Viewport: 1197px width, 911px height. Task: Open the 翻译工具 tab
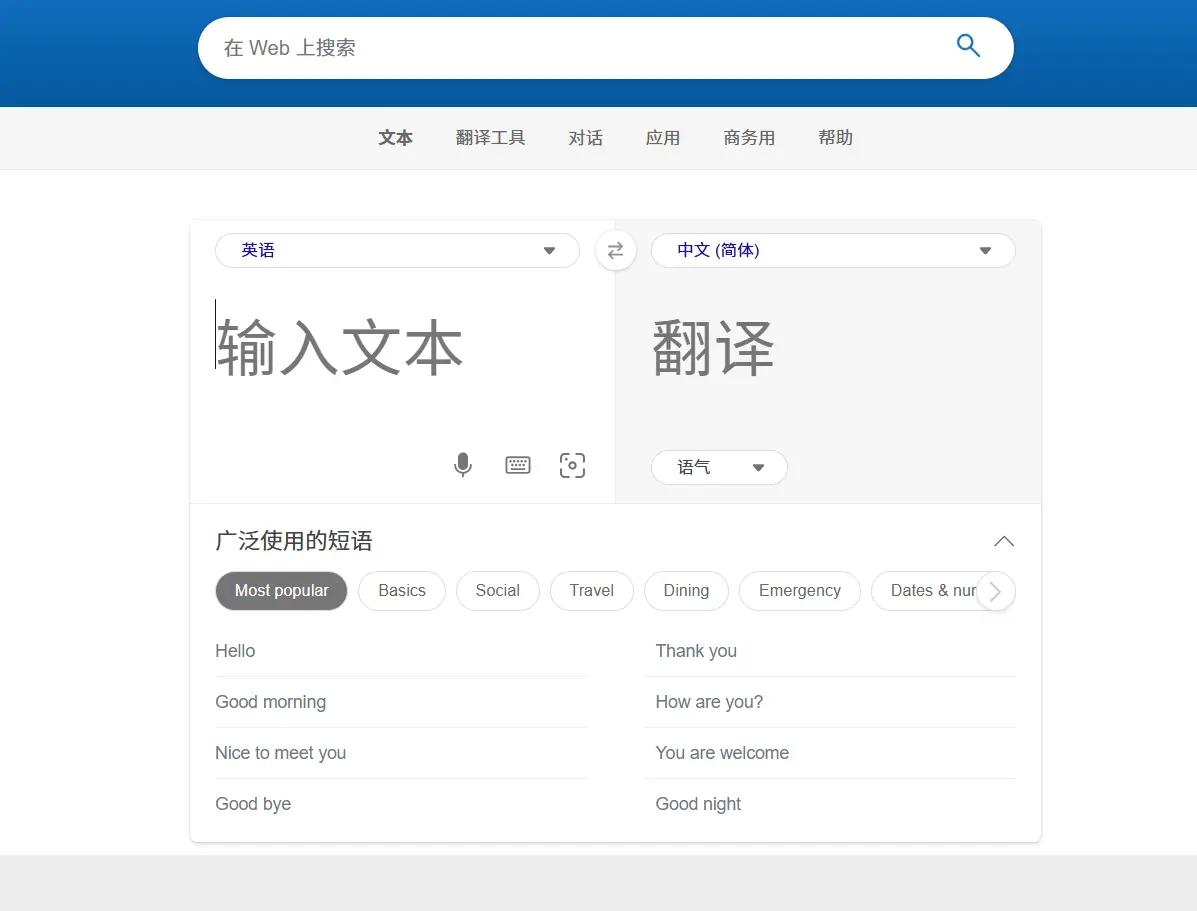491,138
